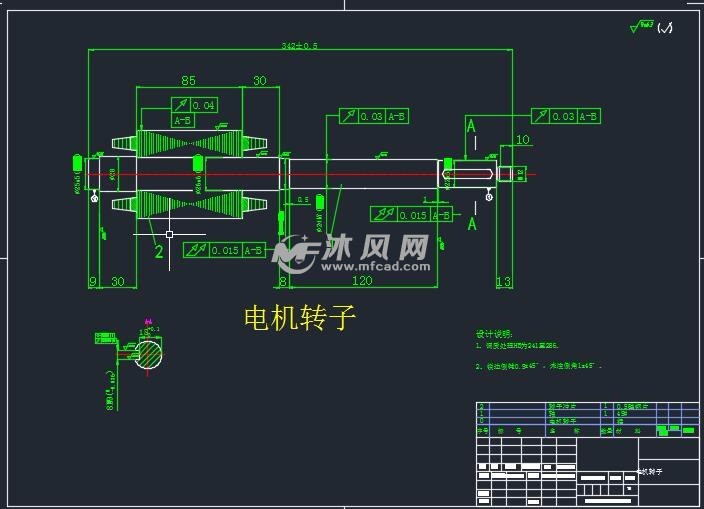
Task: Click the 30 dimension next to the 9 dimension
Action: tap(118, 281)
